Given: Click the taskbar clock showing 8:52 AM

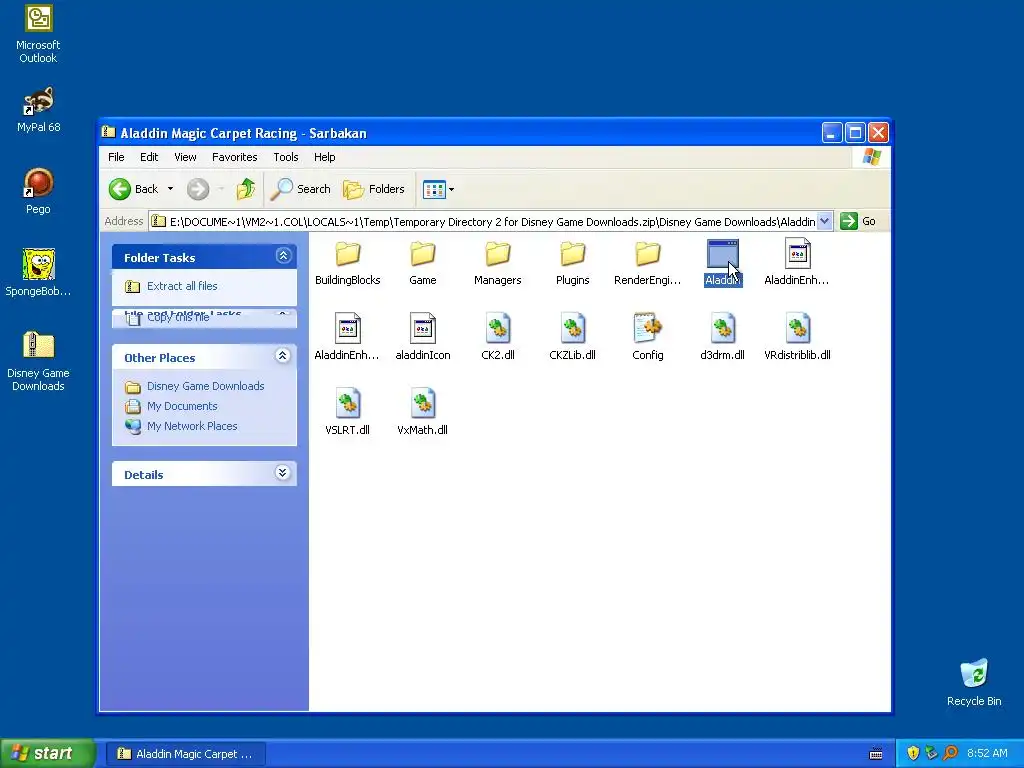Looking at the screenshot, I should [x=987, y=753].
